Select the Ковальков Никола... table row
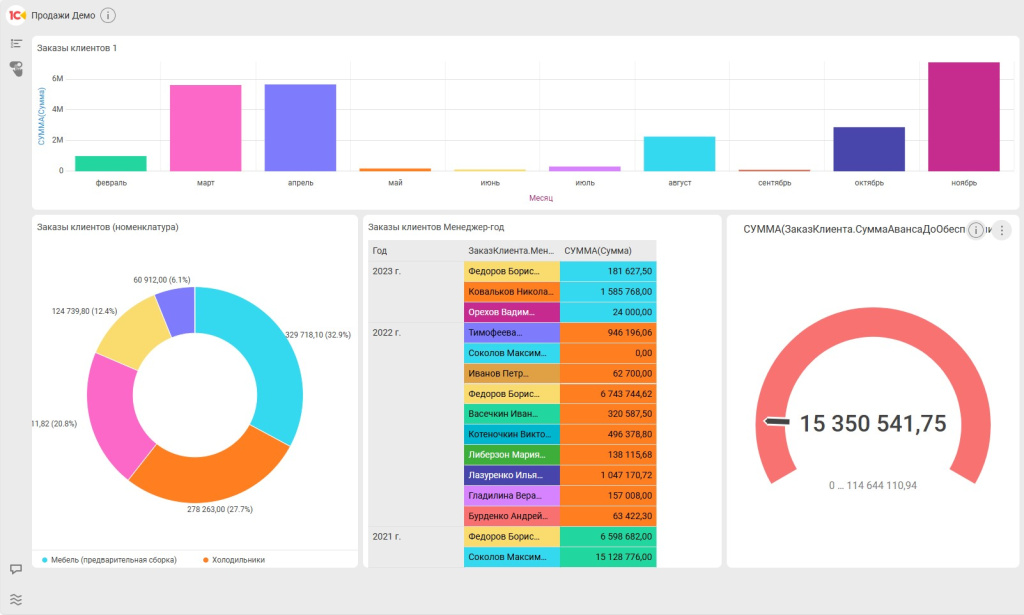 tap(511, 292)
